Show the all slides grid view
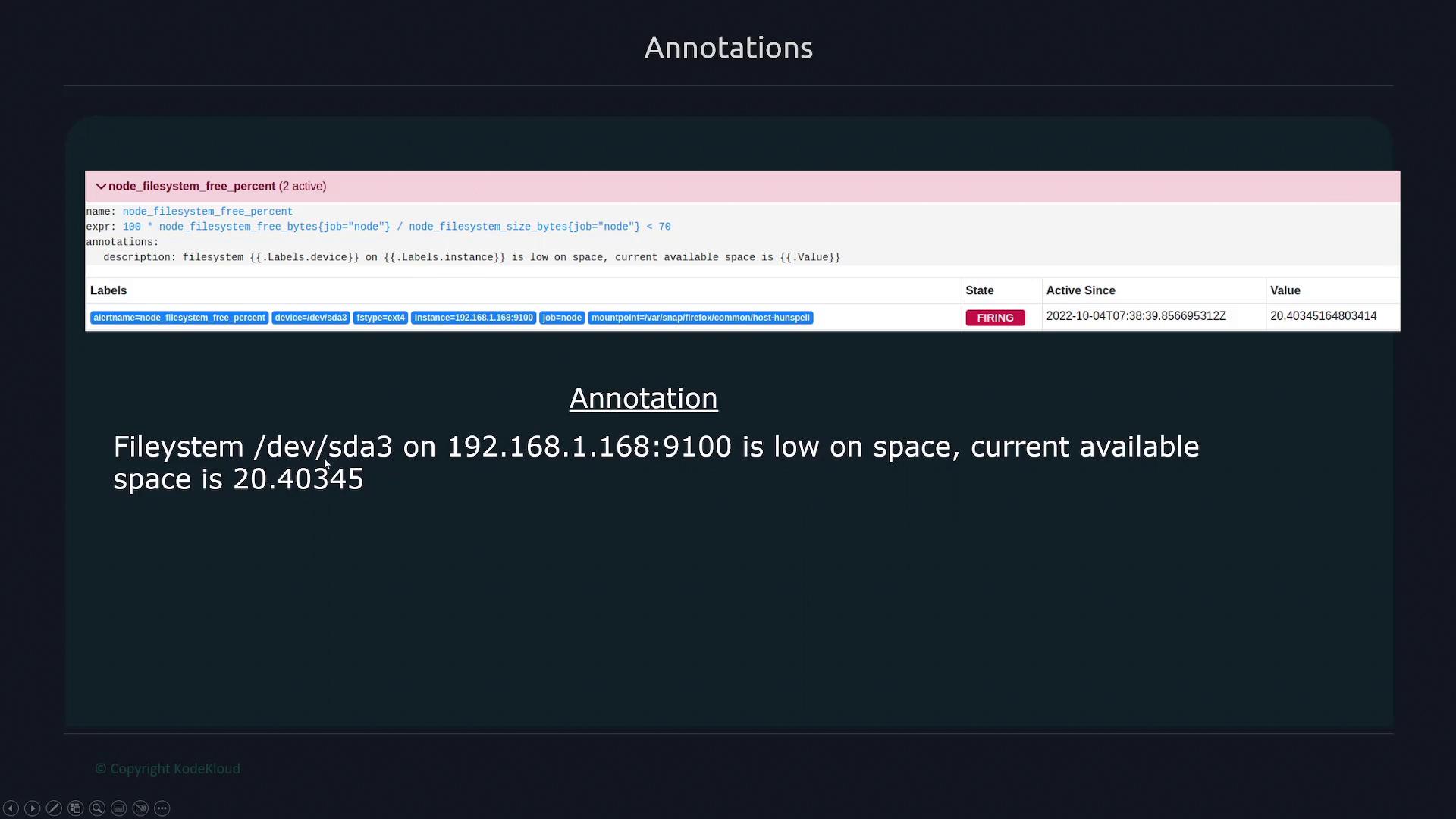The height and width of the screenshot is (819, 1456). (x=75, y=808)
